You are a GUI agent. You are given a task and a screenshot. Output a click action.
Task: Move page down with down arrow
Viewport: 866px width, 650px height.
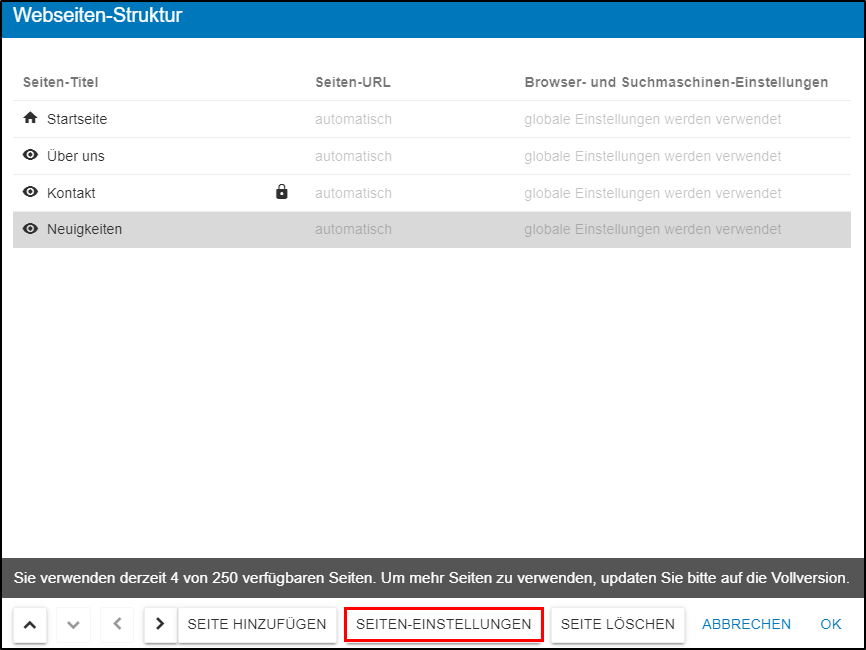click(73, 624)
